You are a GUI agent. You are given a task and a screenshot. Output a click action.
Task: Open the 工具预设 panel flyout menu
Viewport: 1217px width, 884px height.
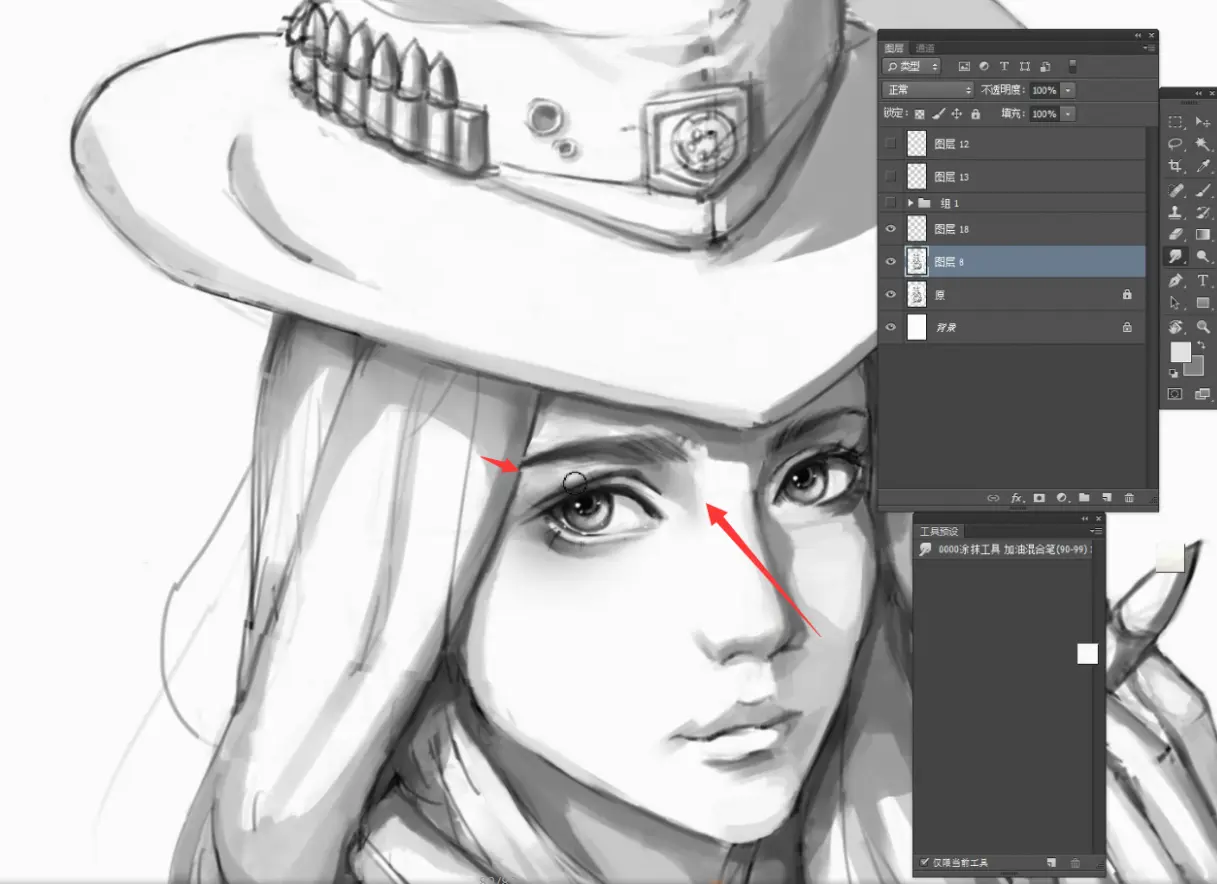[x=1097, y=531]
